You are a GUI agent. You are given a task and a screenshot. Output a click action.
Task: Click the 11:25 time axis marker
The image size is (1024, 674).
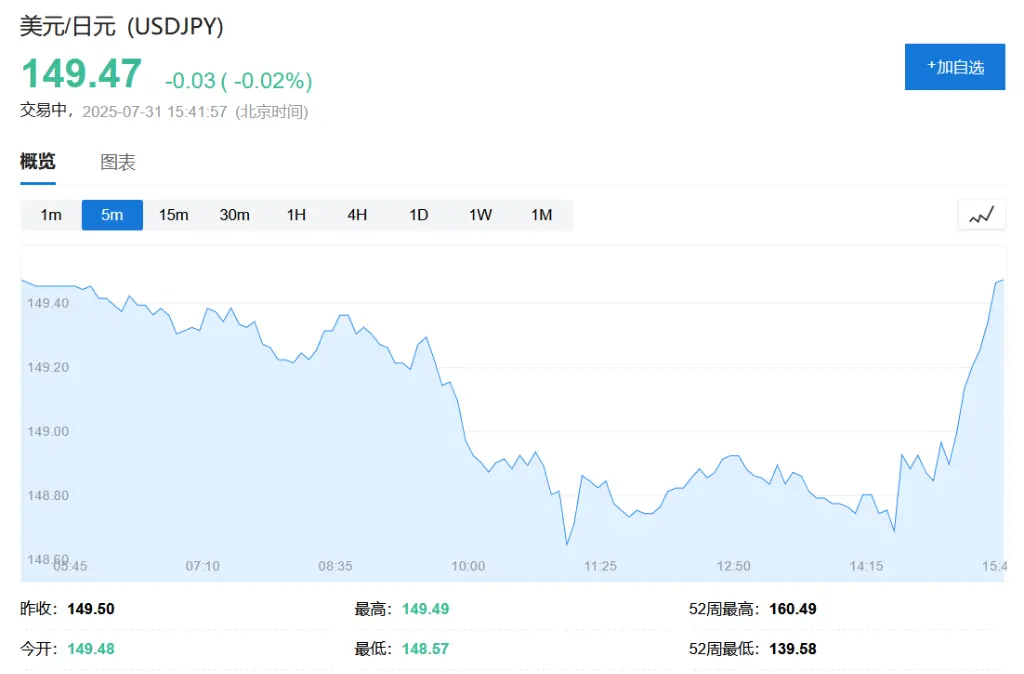click(x=600, y=566)
